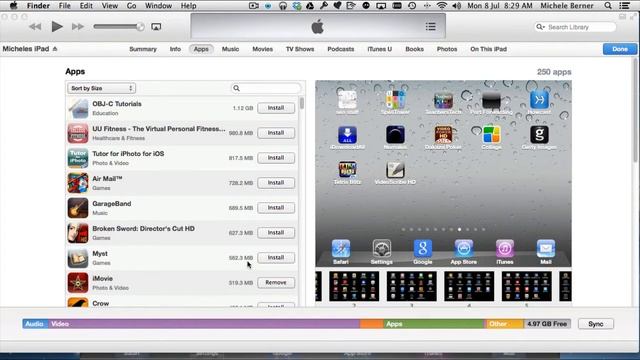The width and height of the screenshot is (640, 360).
Task: Open the Podcasts tab
Action: [340, 49]
